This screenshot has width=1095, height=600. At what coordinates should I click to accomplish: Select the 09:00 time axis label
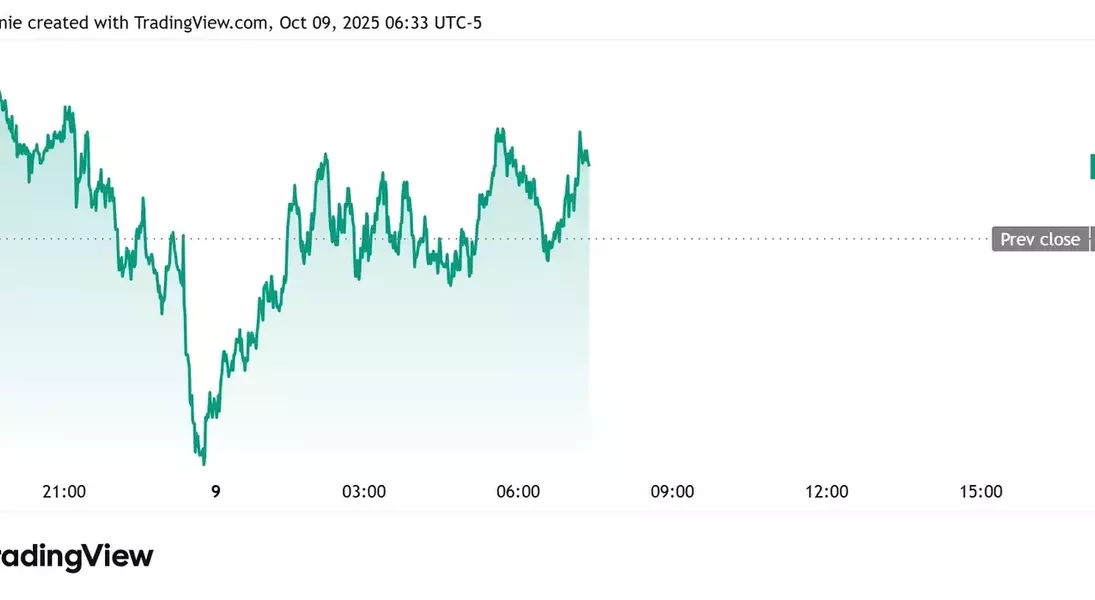672,492
